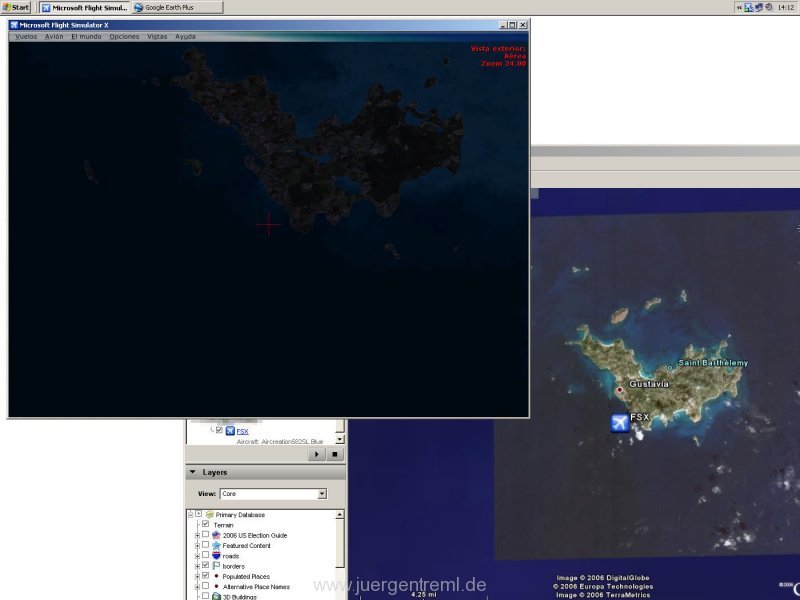800x600 pixels.
Task: Click the Primary Database layer icon
Action: pyautogui.click(x=210, y=514)
